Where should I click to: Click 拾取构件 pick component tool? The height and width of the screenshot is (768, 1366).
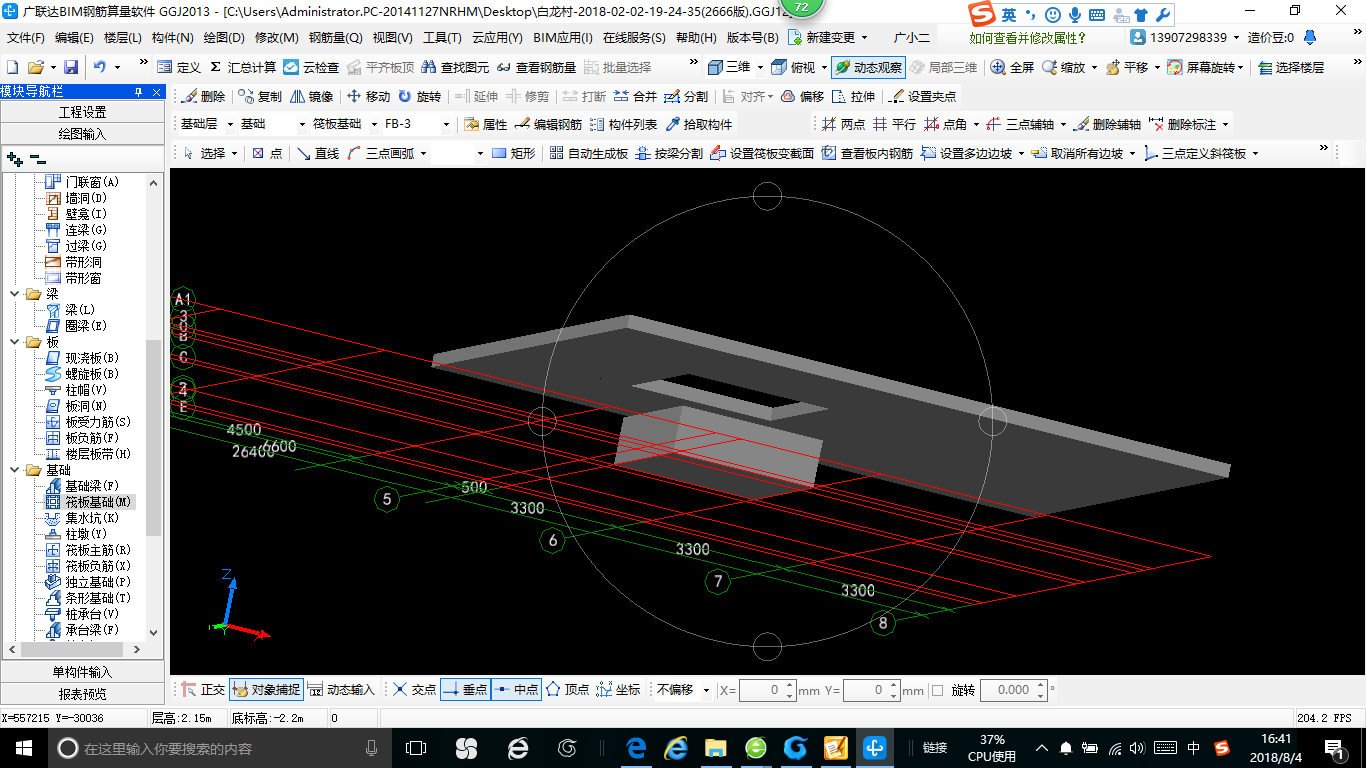pyautogui.click(x=698, y=124)
